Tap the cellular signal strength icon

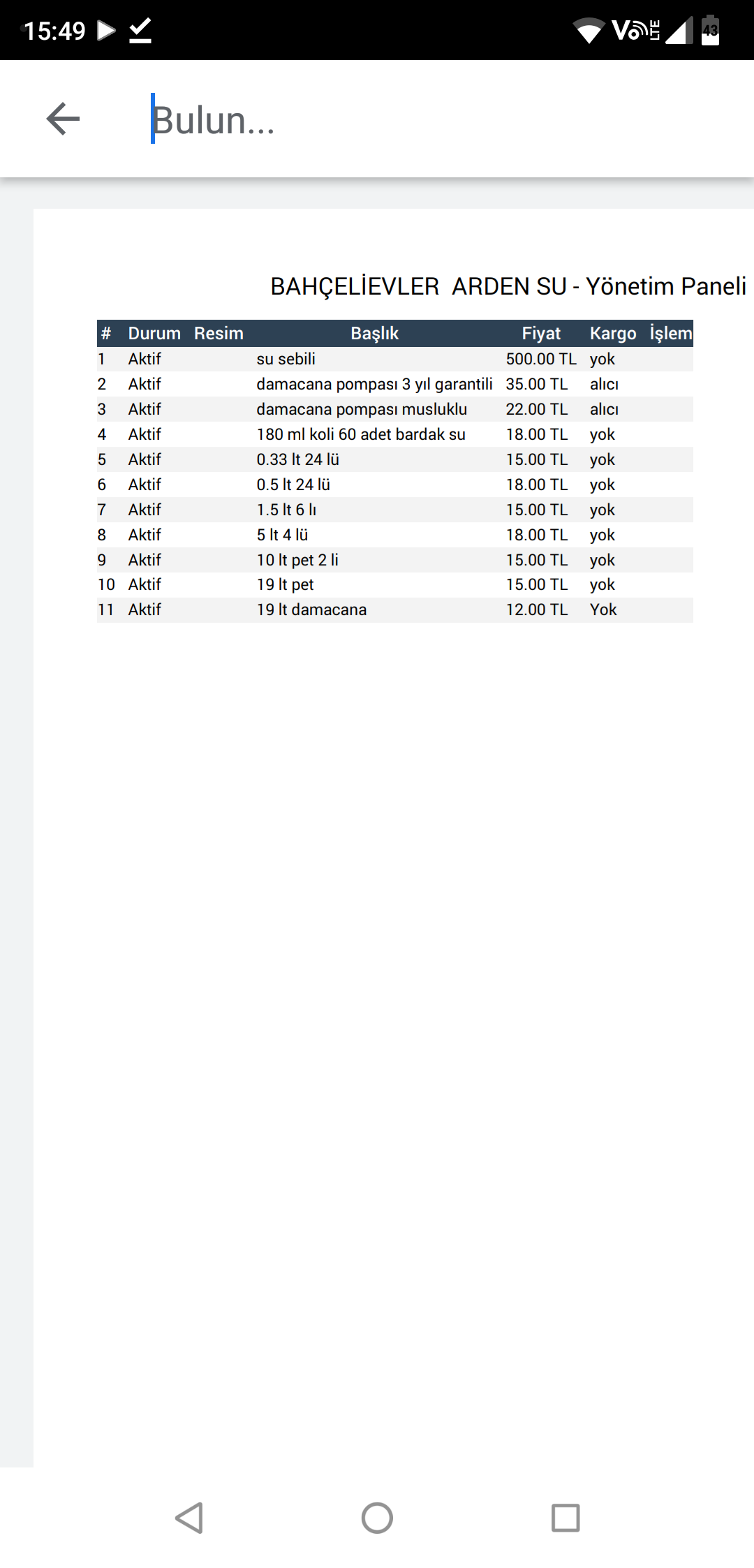coord(679,31)
